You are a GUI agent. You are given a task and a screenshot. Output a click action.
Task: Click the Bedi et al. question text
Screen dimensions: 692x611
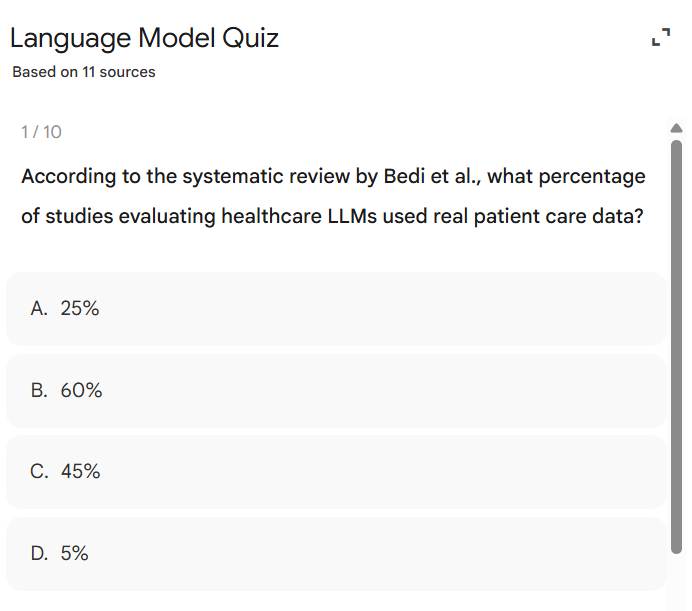point(333,196)
